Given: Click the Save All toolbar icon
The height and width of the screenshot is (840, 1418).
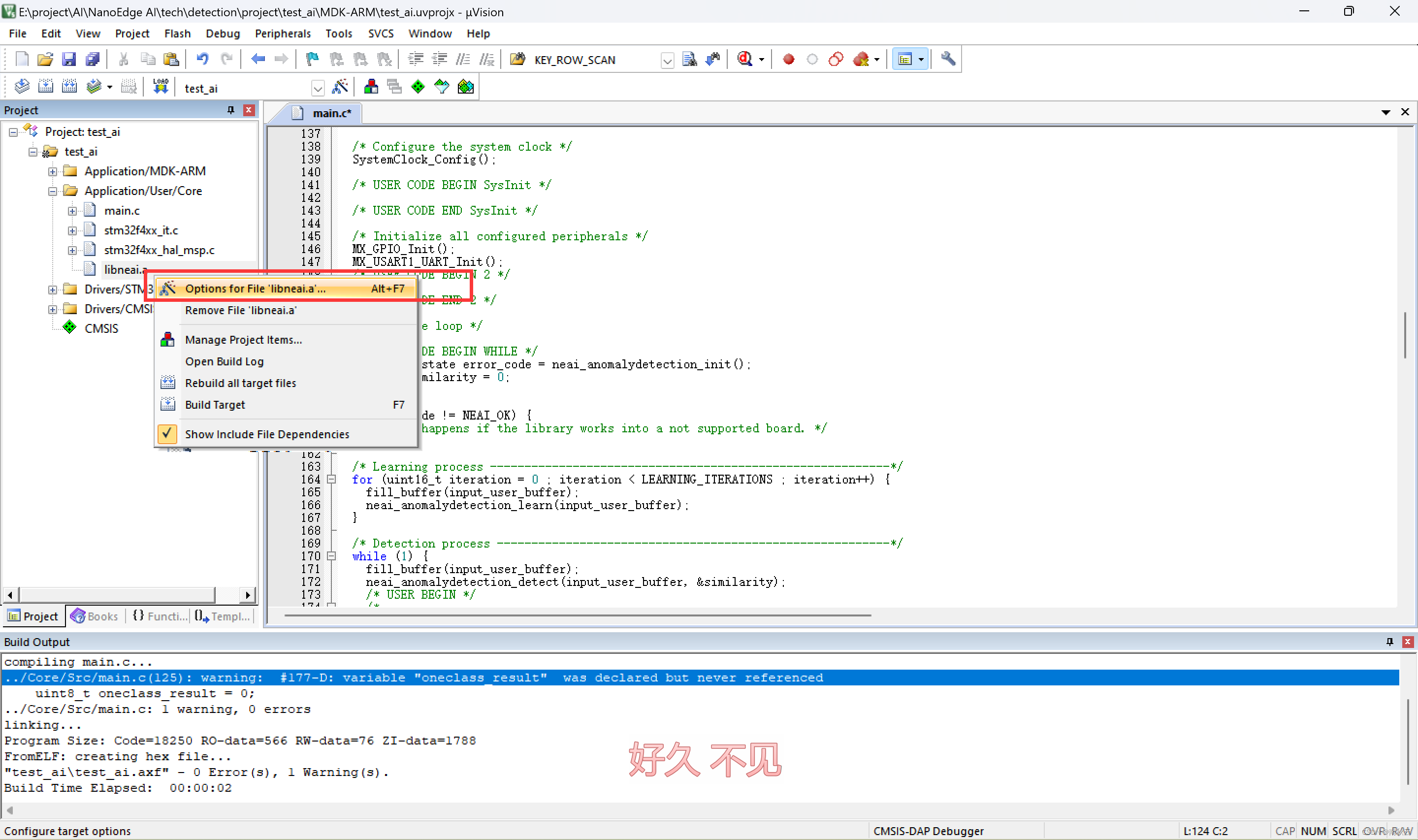Looking at the screenshot, I should (x=92, y=59).
